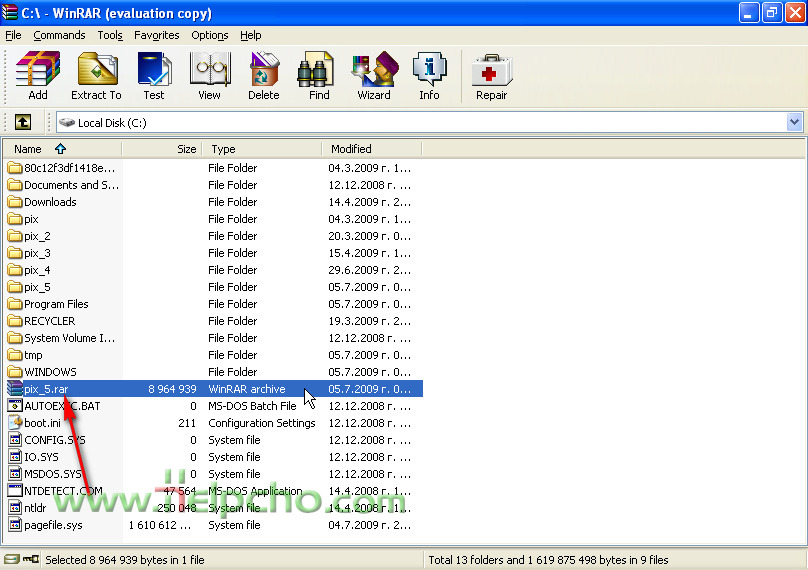Click the View toolbar icon

coord(209,69)
